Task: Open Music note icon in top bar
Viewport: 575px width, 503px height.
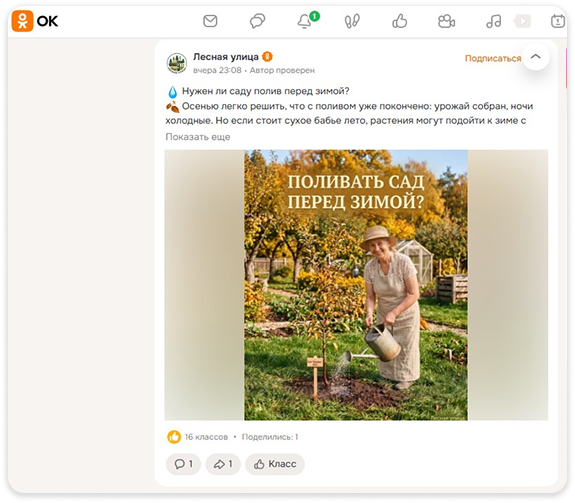Action: click(x=494, y=21)
